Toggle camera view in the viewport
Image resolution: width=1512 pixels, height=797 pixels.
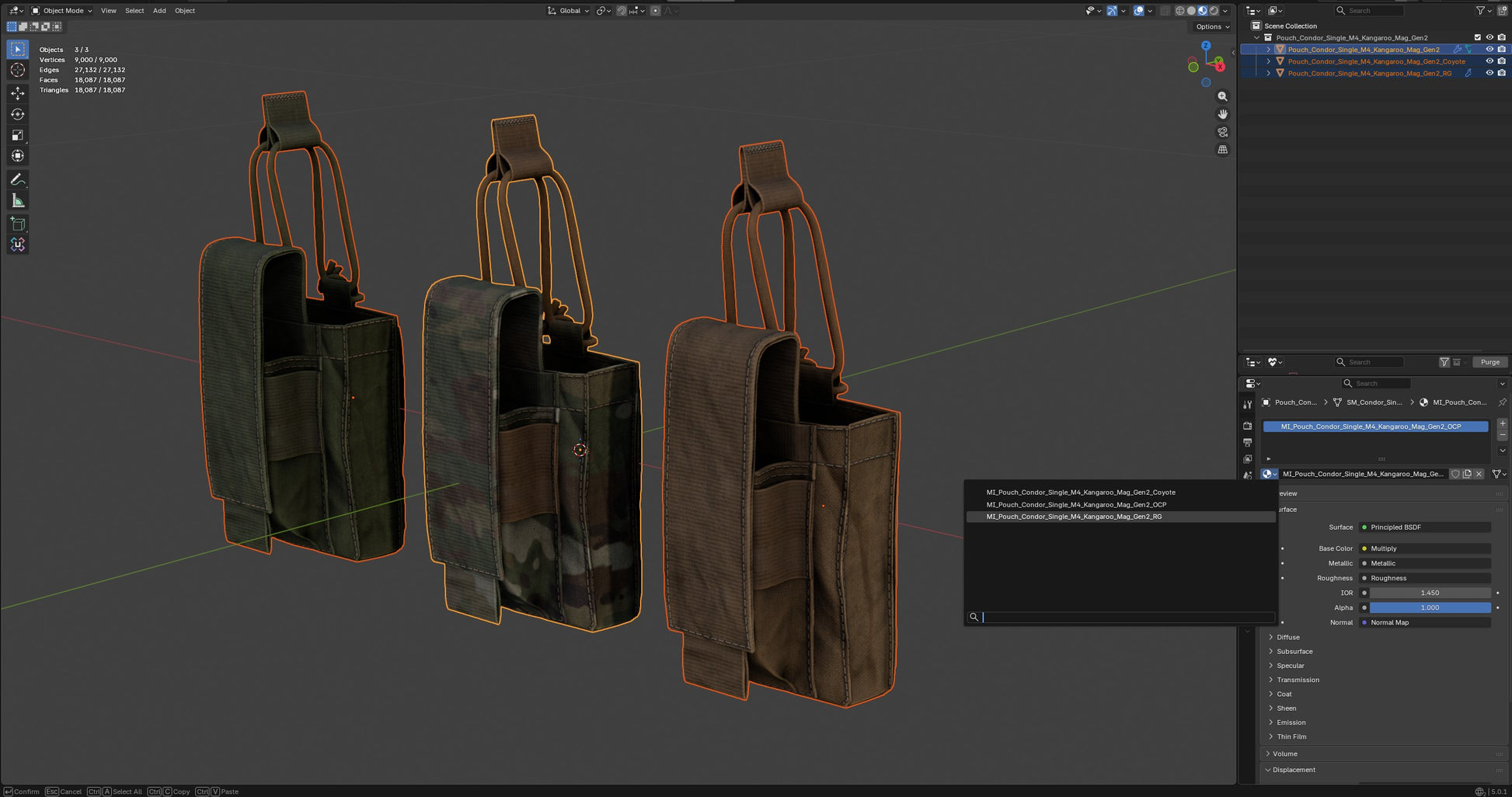1222,132
